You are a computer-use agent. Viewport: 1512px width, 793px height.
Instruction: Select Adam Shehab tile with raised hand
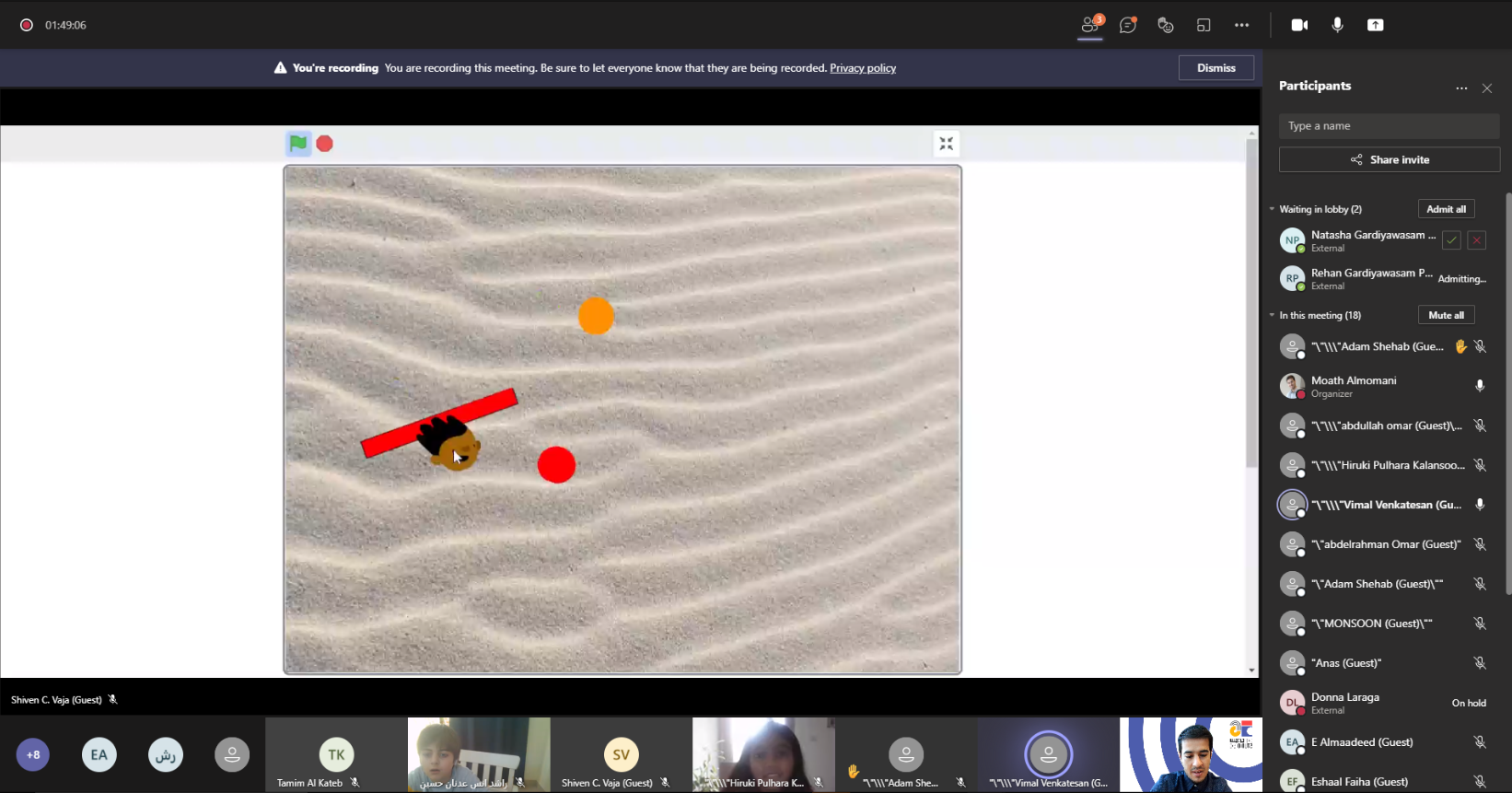point(906,755)
